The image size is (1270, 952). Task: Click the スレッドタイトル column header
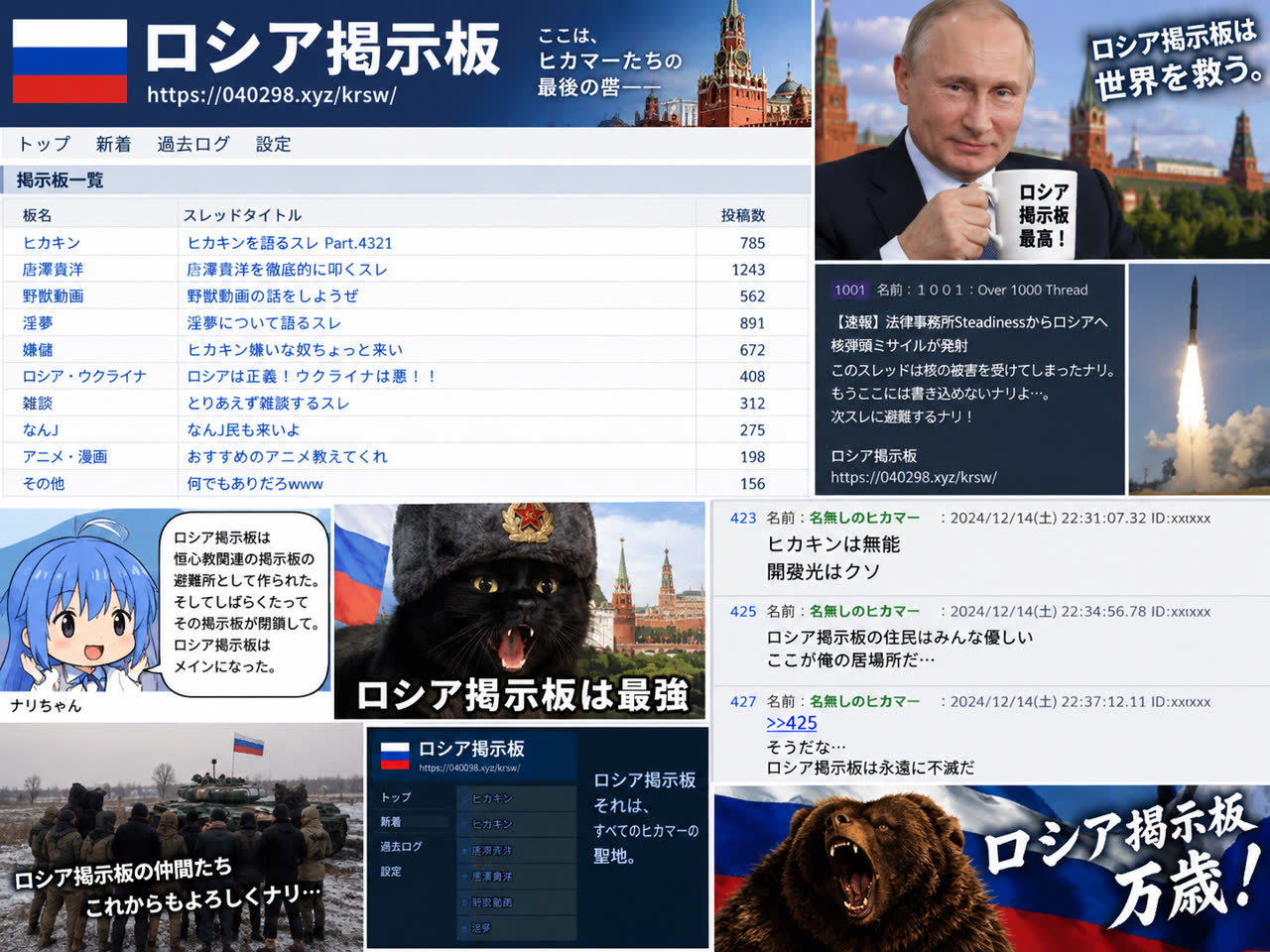click(x=242, y=215)
